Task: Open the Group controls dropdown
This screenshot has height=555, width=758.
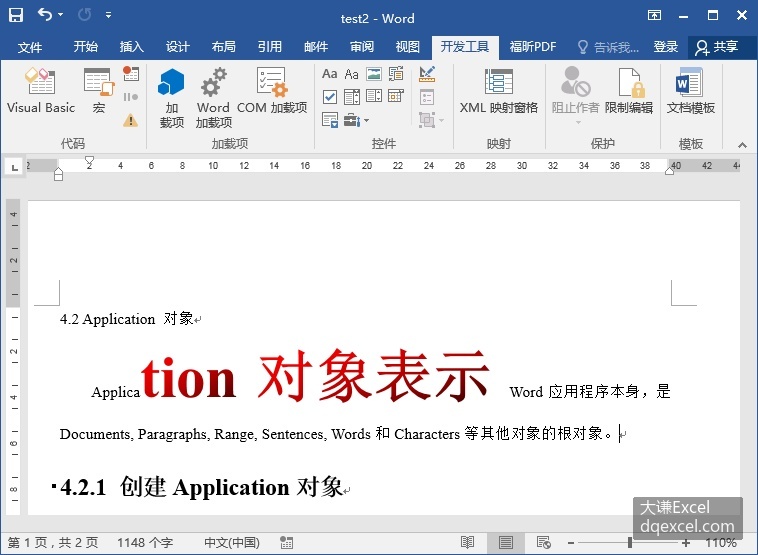Action: coord(431,119)
